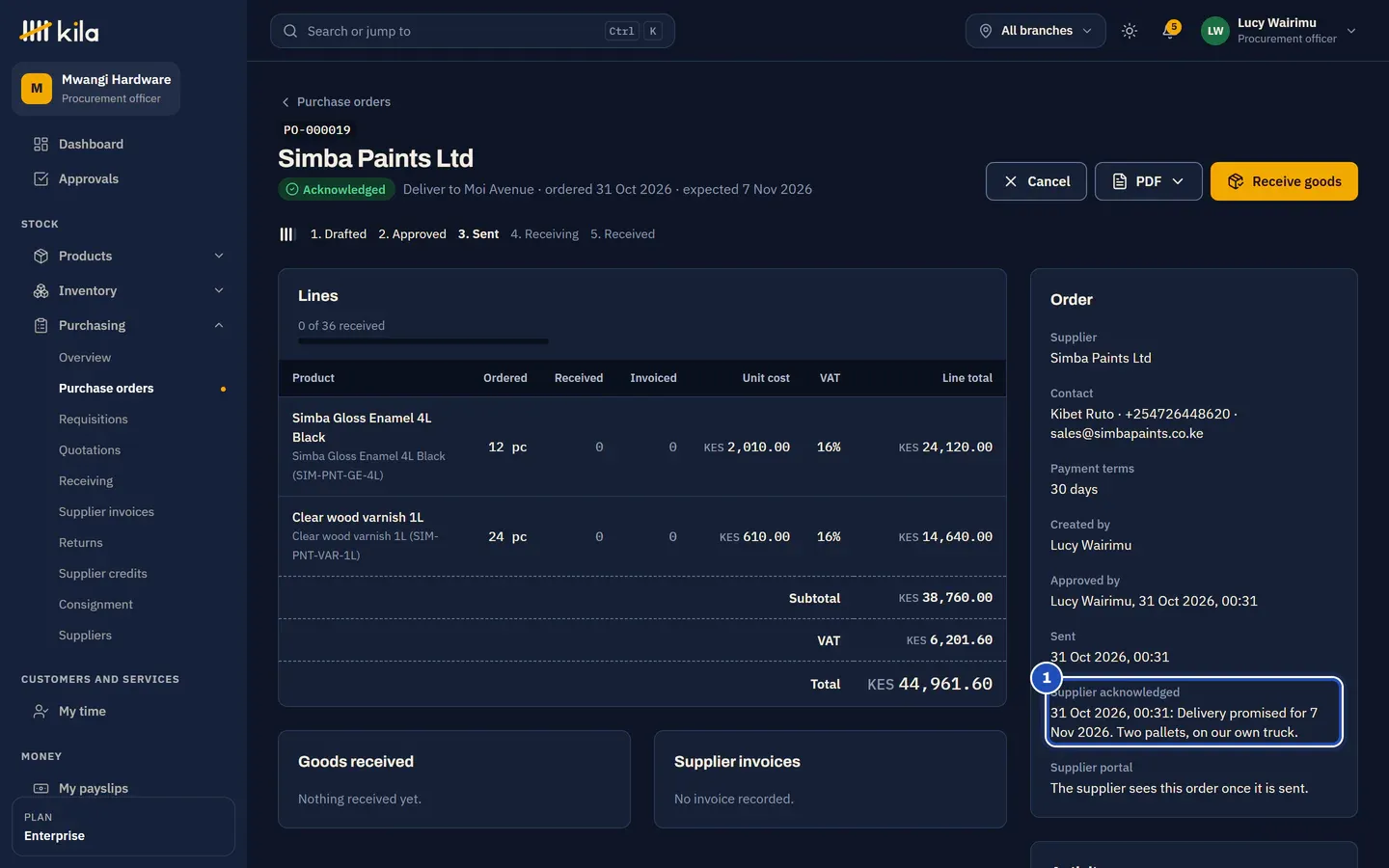Focus the Search or jump to field
Image resolution: width=1389 pixels, height=868 pixels.
pyautogui.click(x=473, y=31)
